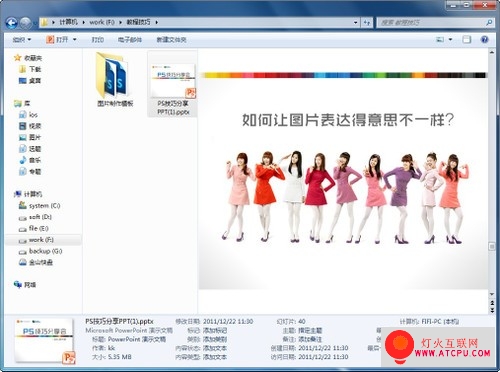The width and height of the screenshot is (500, 372).
Task: Click the preview pane vertical scrollbar handle
Action: coord(492,247)
